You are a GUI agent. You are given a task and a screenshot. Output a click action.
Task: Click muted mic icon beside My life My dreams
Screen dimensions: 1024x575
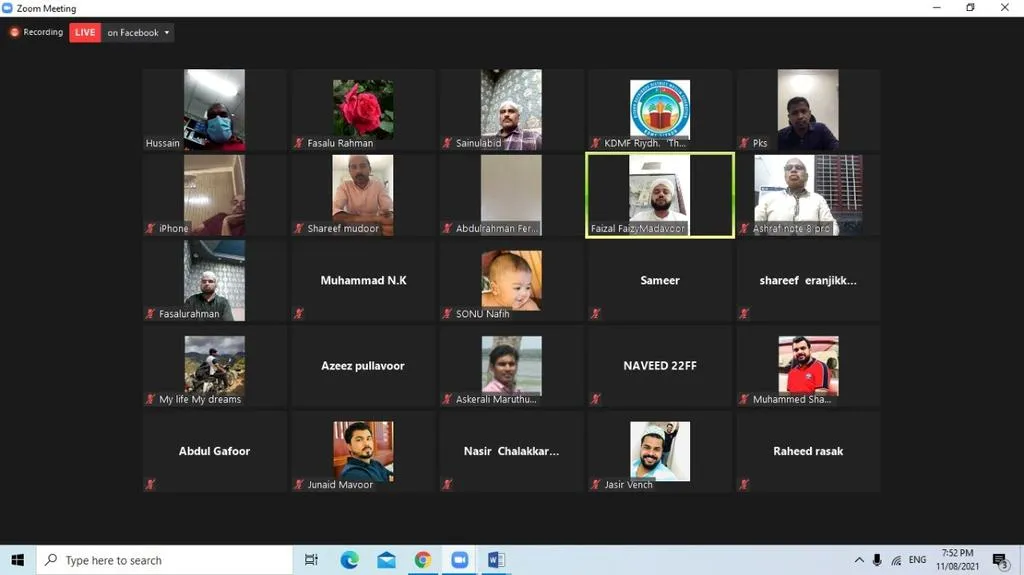click(x=151, y=399)
